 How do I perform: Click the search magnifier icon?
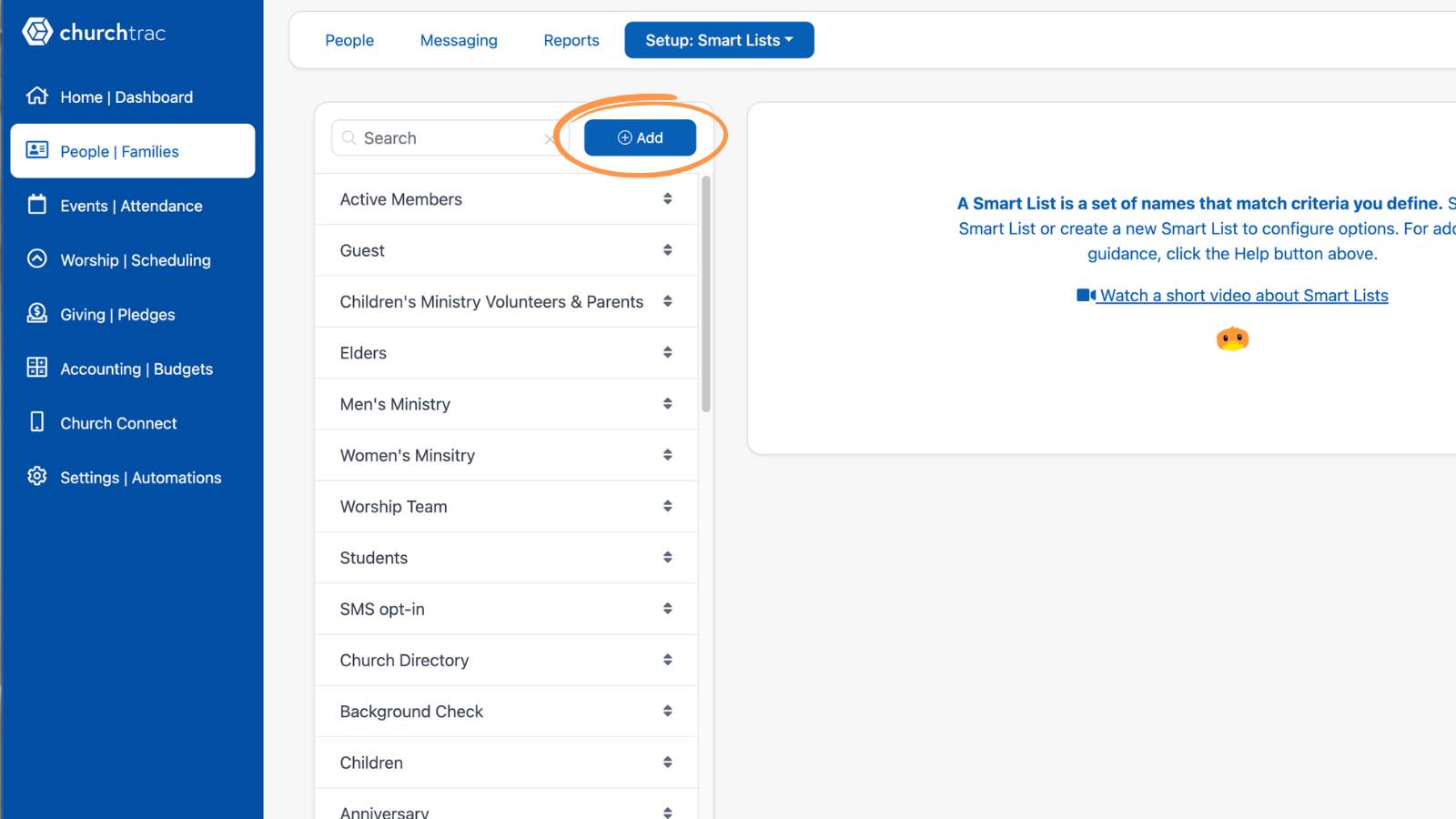point(349,138)
